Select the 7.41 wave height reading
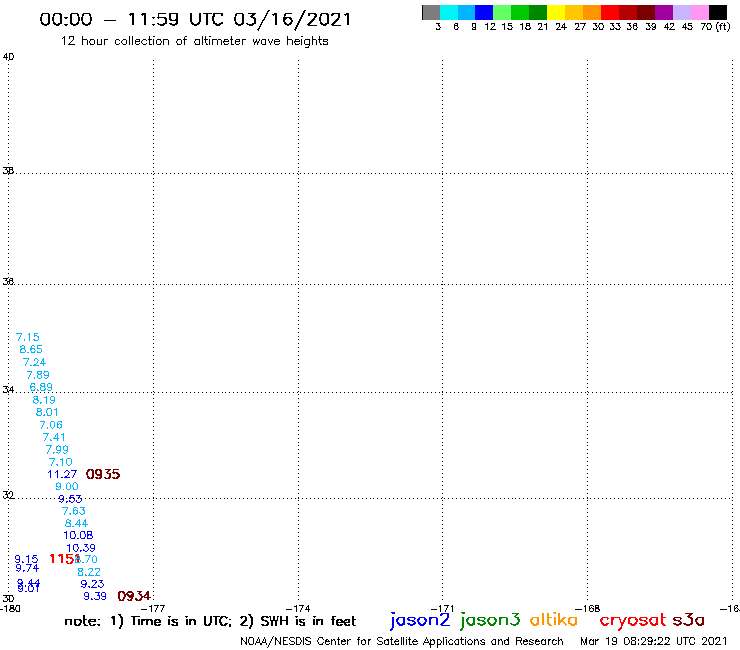The width and height of the screenshot is (740, 650). pos(54,438)
